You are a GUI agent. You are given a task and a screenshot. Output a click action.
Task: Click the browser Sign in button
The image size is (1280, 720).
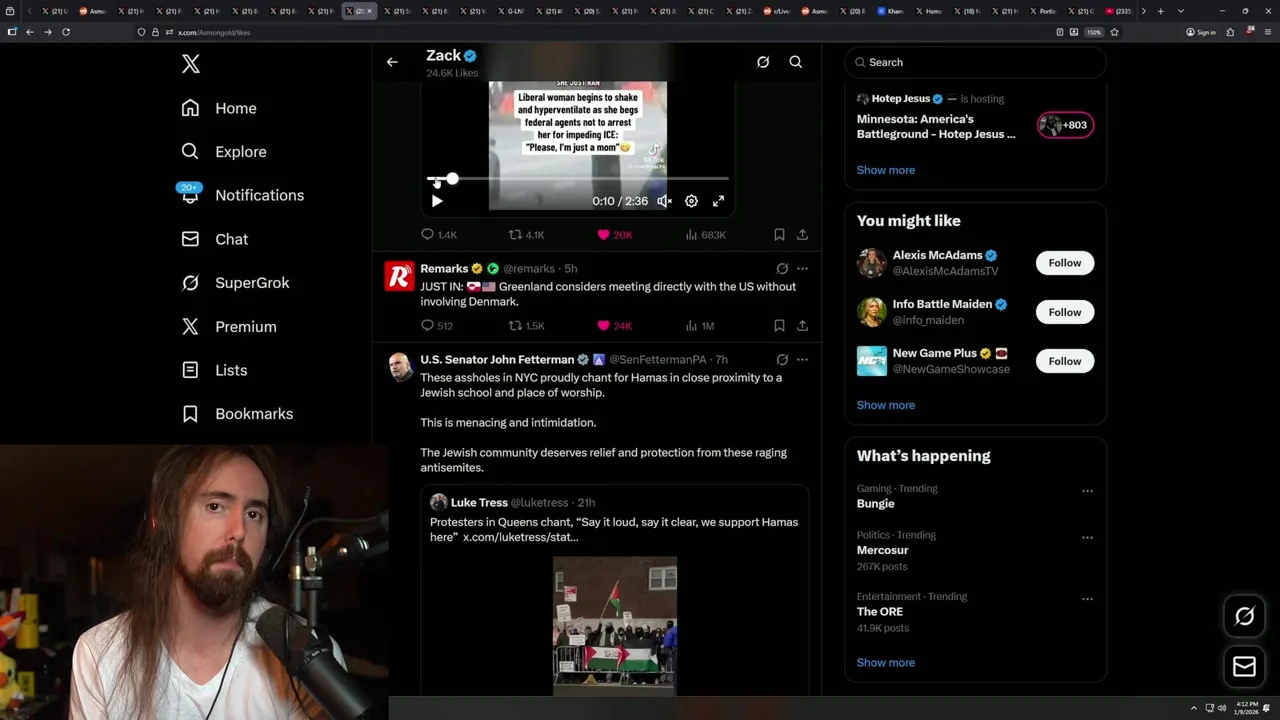pos(1201,32)
